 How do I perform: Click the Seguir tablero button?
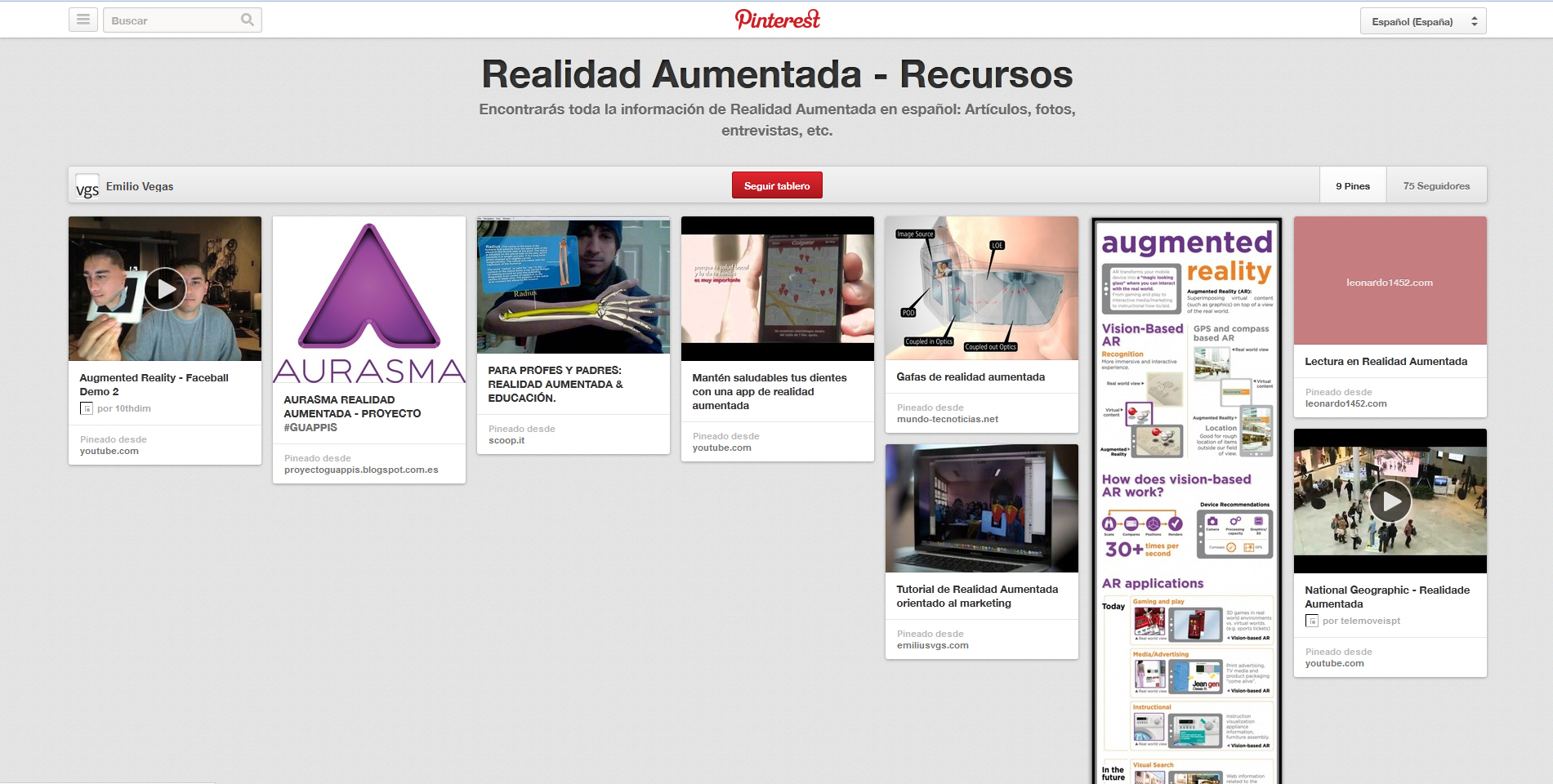point(777,185)
